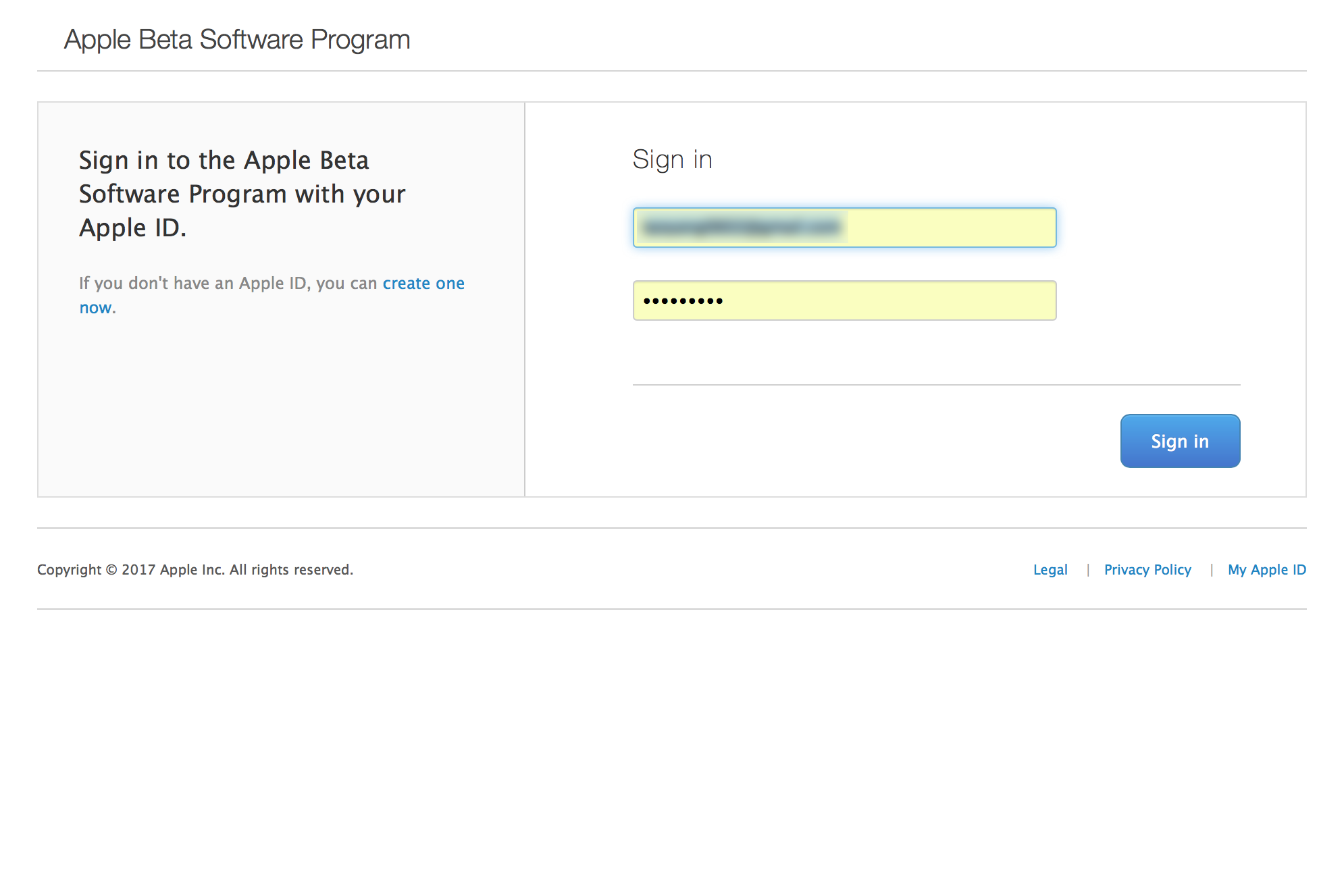Click the My Apple ID link

[x=1266, y=569]
